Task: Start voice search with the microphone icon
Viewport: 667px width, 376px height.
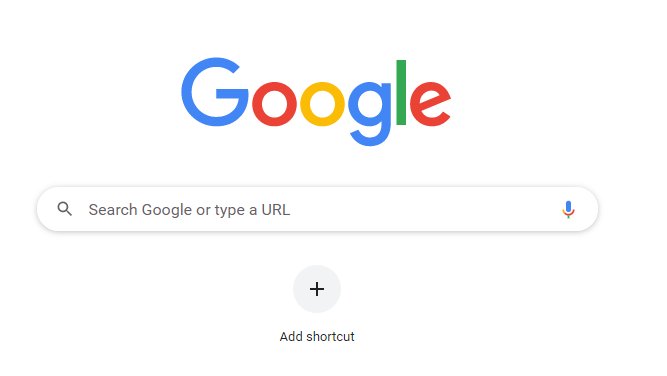Action: [568, 209]
